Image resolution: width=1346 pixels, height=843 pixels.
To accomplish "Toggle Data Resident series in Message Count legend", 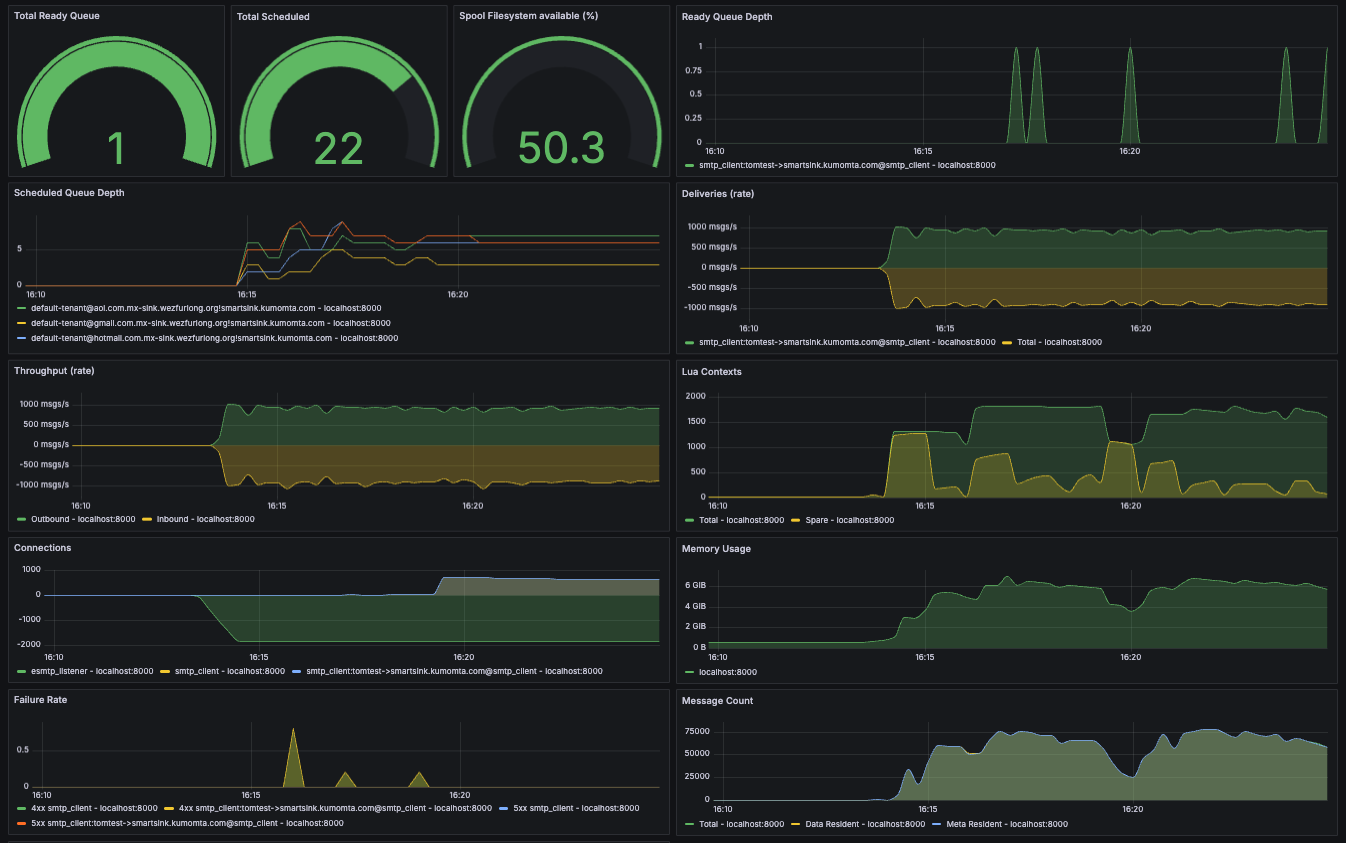I will (865, 824).
